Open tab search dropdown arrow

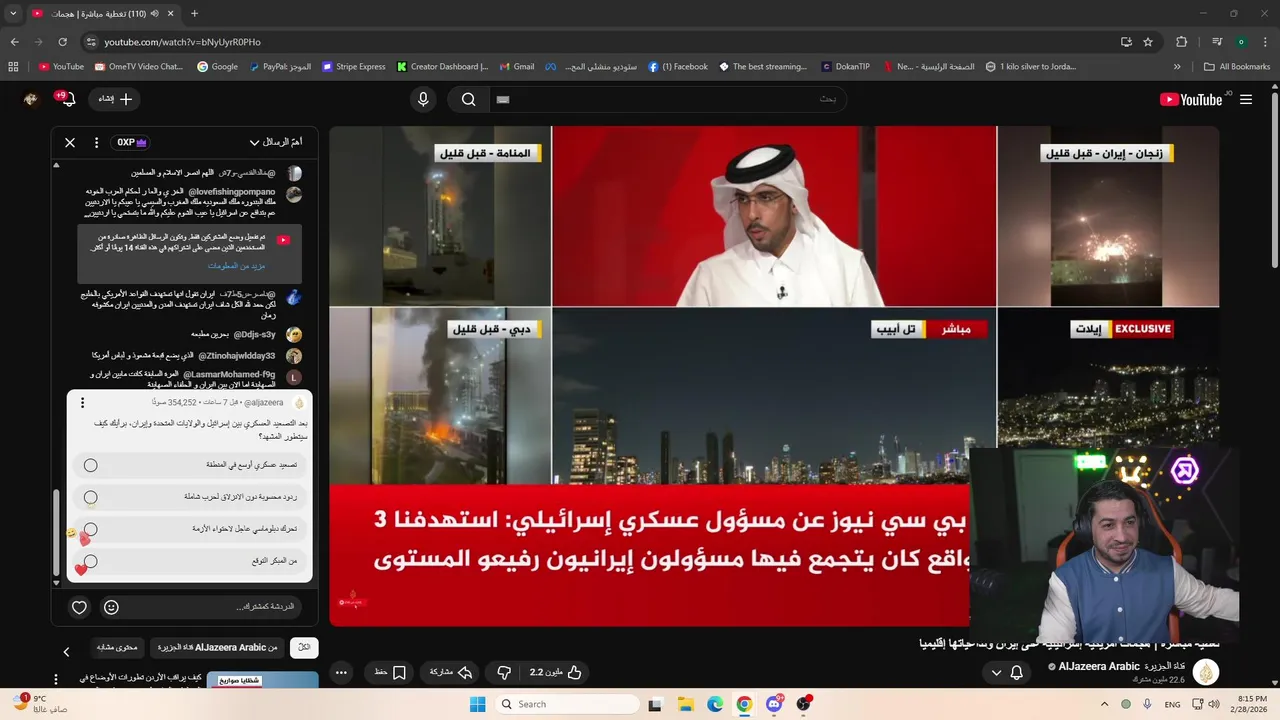(13, 14)
